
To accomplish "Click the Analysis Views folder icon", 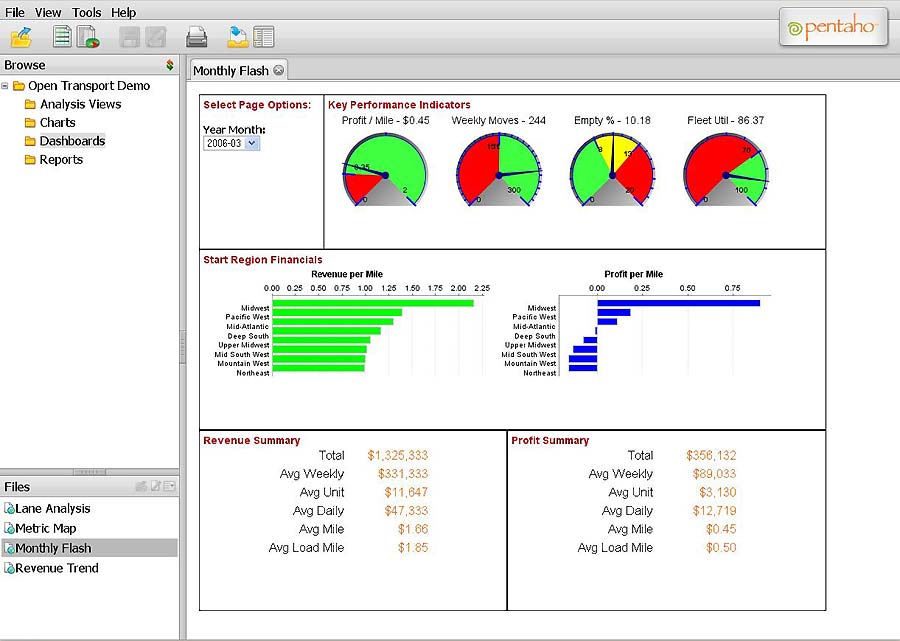I will (x=30, y=104).
